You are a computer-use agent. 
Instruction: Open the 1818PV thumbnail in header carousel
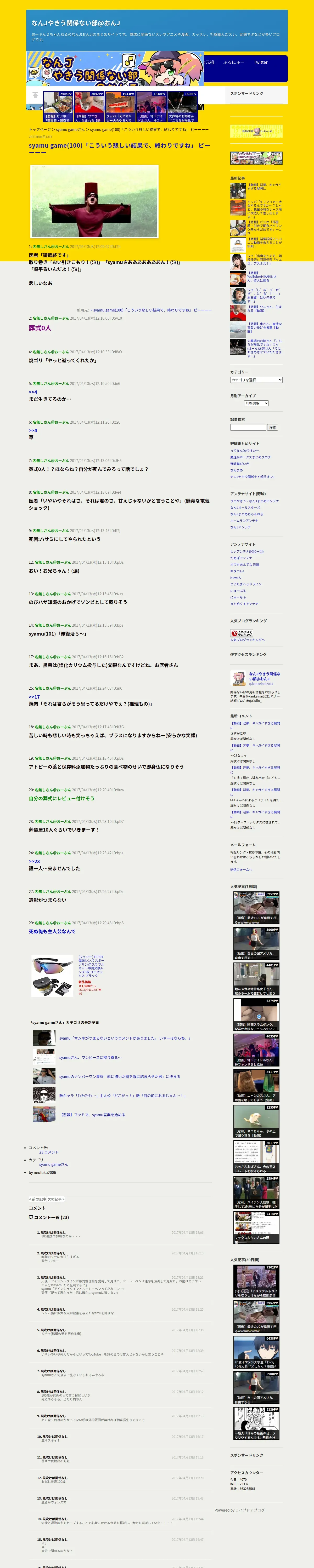151,107
